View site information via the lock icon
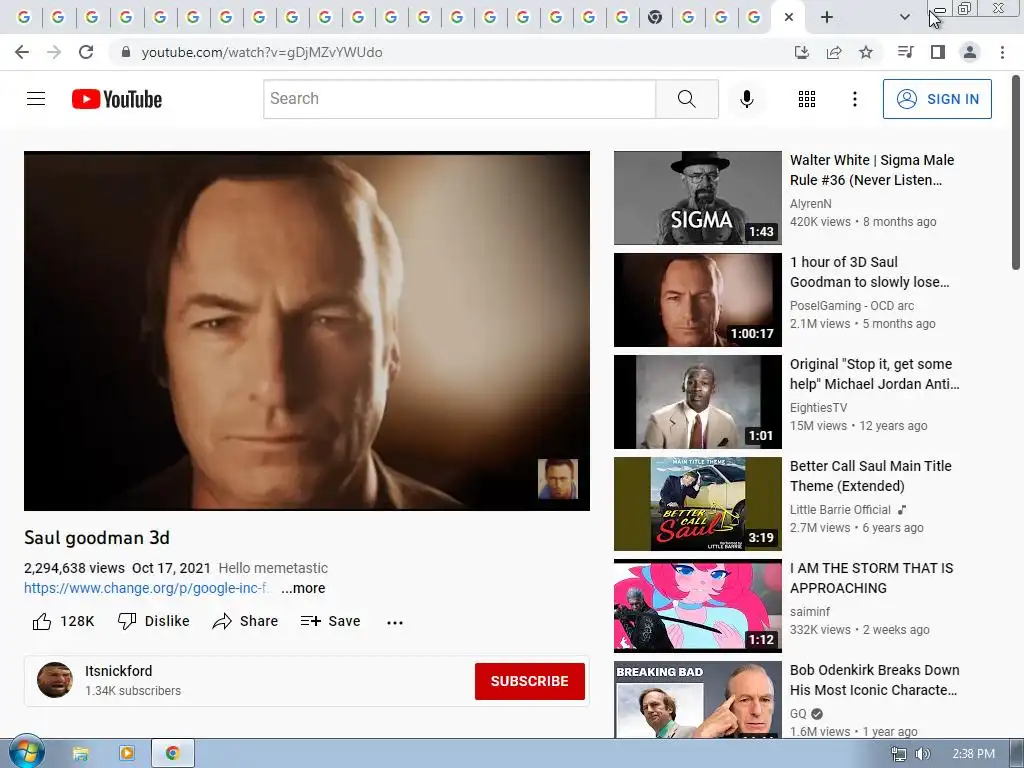 point(126,52)
